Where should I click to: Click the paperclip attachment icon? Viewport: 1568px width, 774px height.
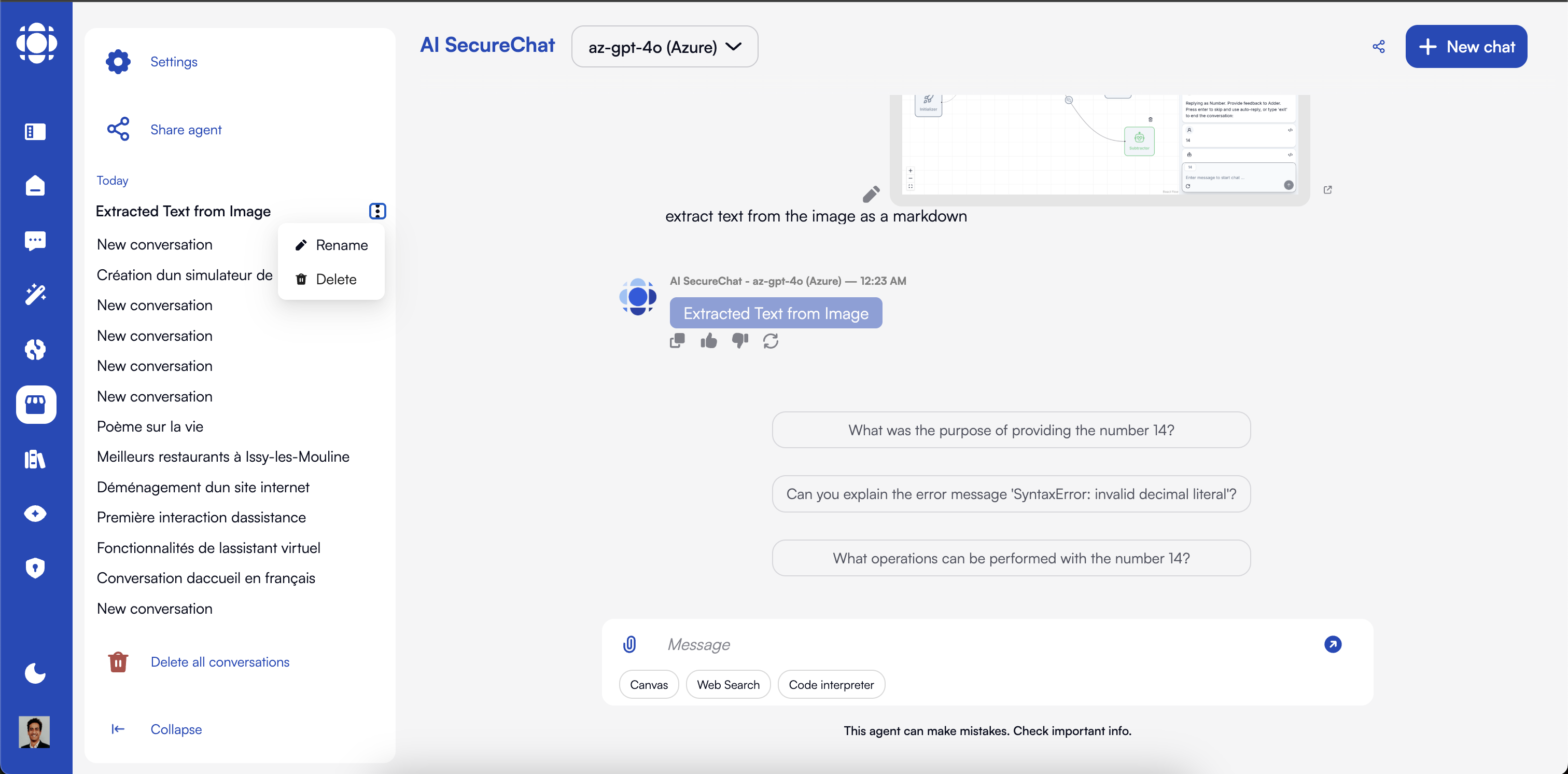coord(629,644)
